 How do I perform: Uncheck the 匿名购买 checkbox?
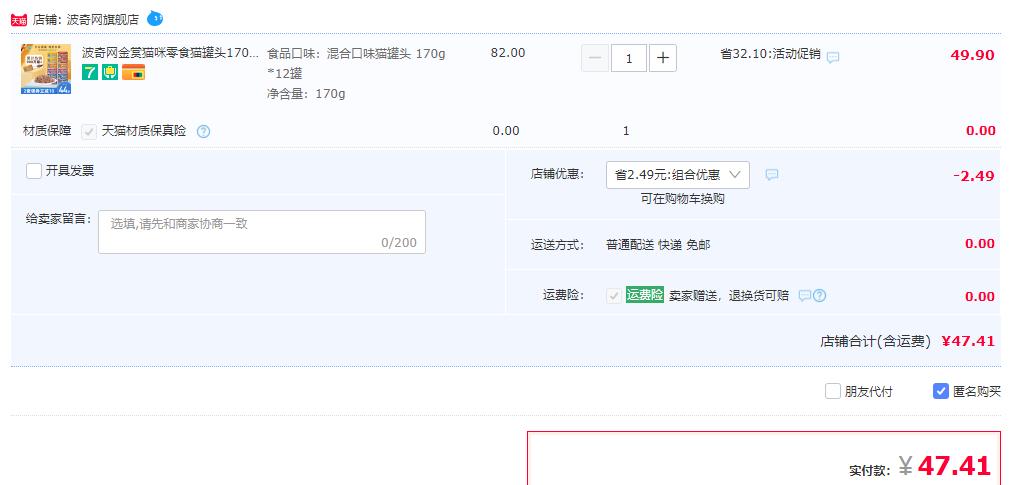click(941, 391)
